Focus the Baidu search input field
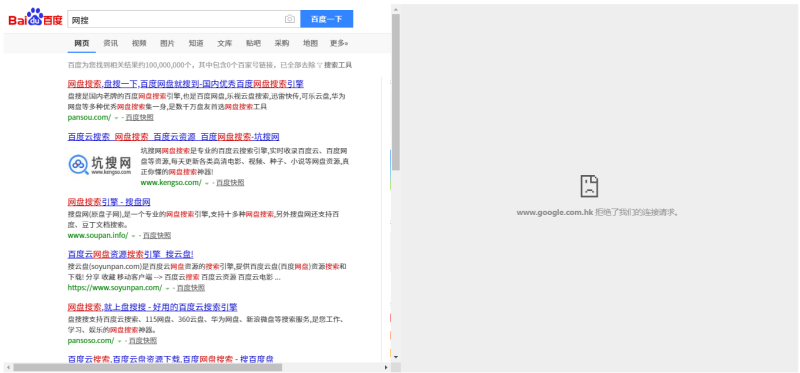The width and height of the screenshot is (800, 373). pos(176,19)
